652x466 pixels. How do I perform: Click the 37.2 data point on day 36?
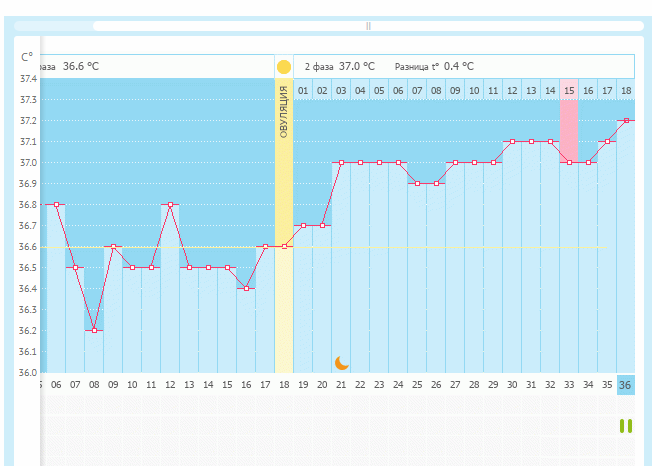coord(626,120)
